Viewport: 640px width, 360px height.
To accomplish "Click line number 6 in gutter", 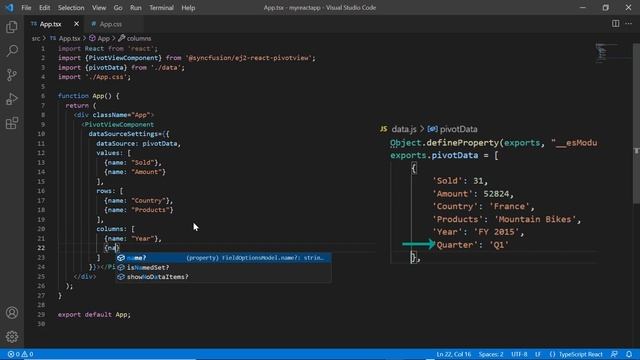I will pos(43,96).
